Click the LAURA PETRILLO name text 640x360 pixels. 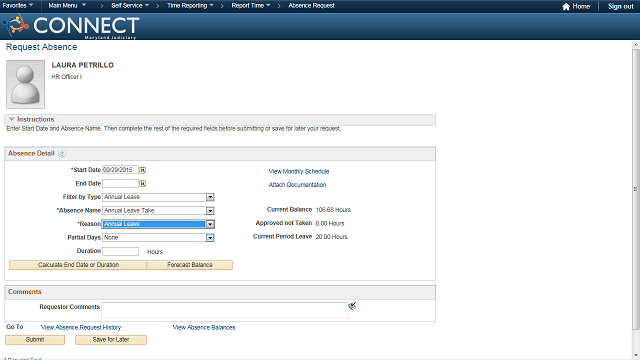[82, 65]
